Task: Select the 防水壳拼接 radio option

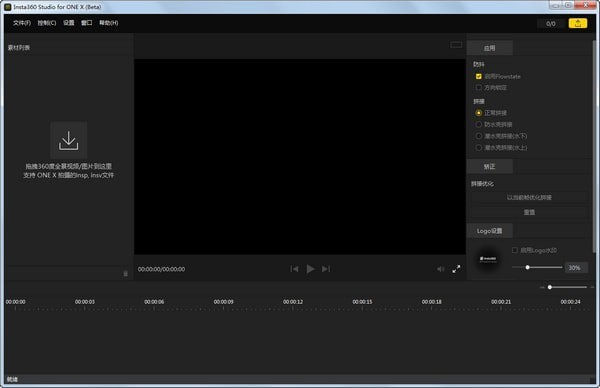Action: click(478, 124)
